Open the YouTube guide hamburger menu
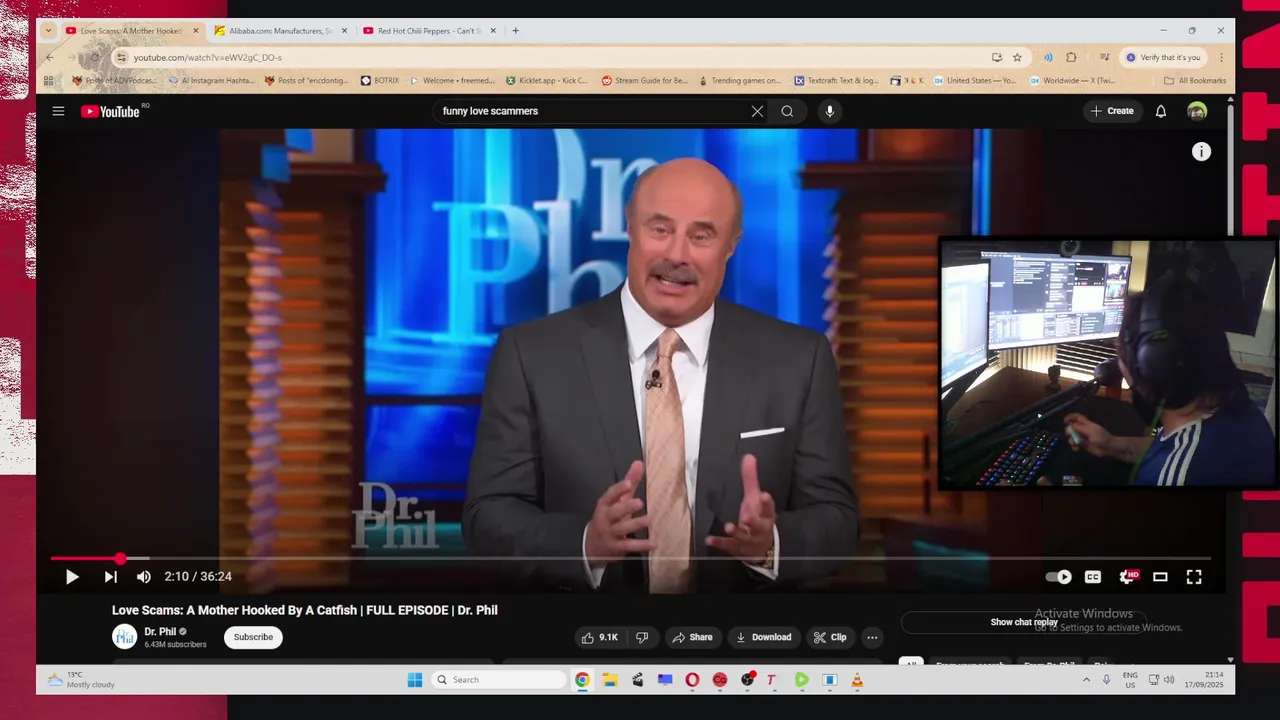 [x=58, y=111]
